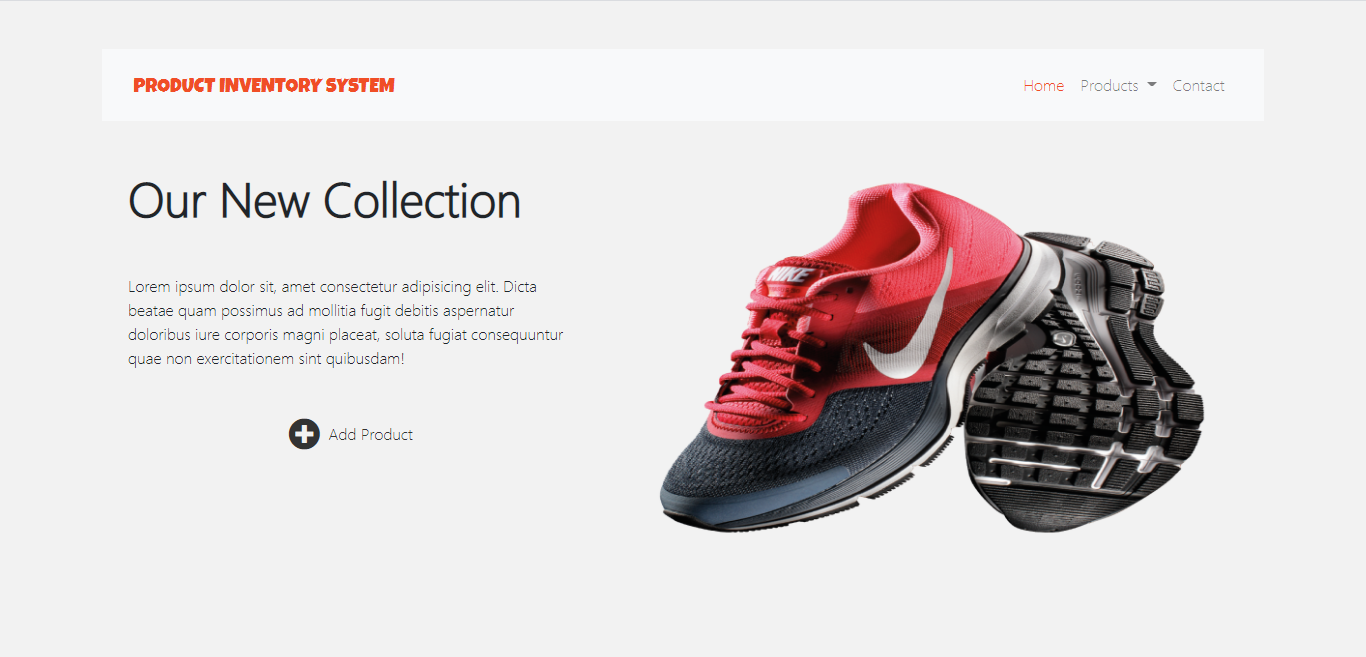1366x657 pixels.
Task: Click the Lorem ipsum description paragraph
Action: [x=346, y=323]
